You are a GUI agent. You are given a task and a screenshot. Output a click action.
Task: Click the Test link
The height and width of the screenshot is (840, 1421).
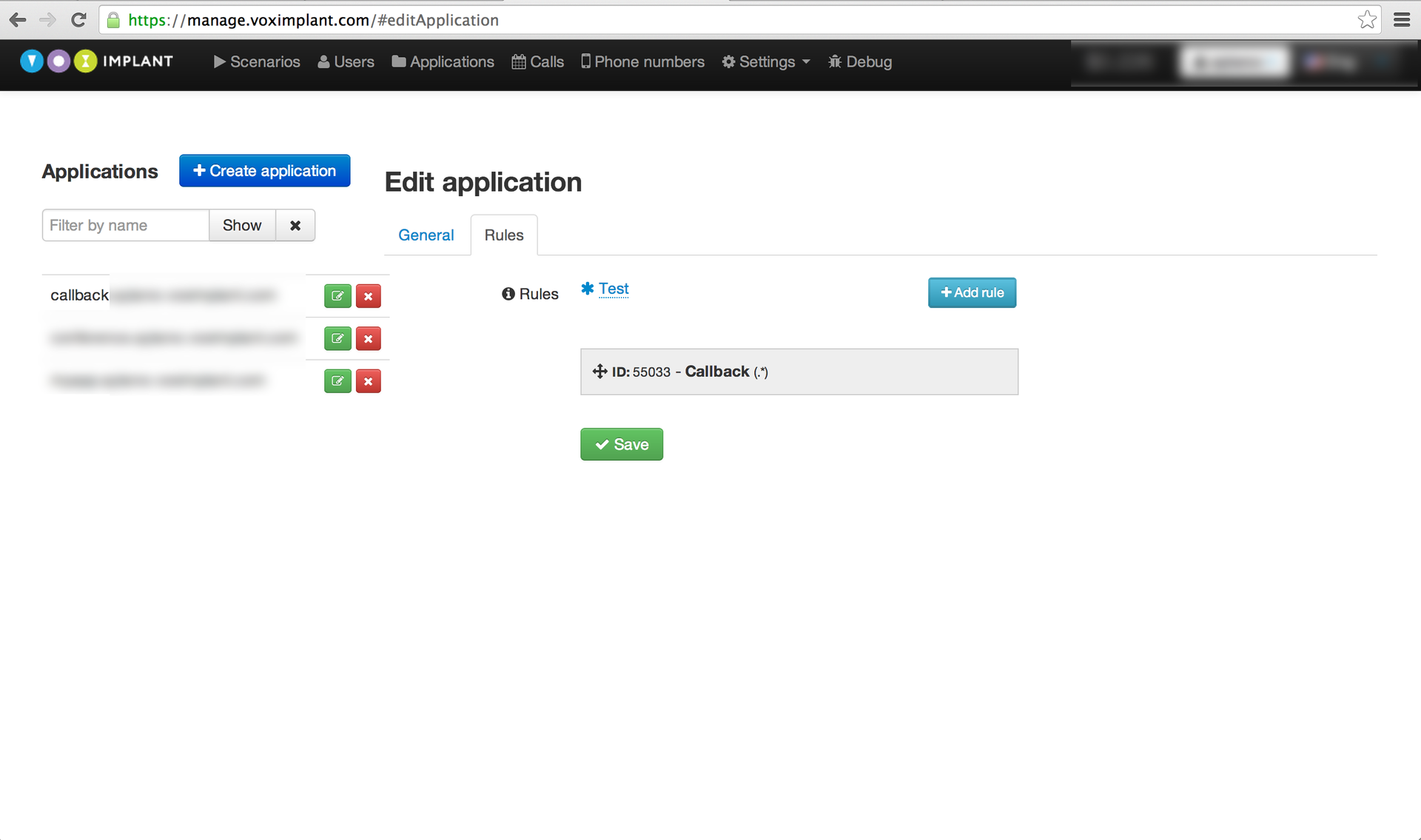614,289
